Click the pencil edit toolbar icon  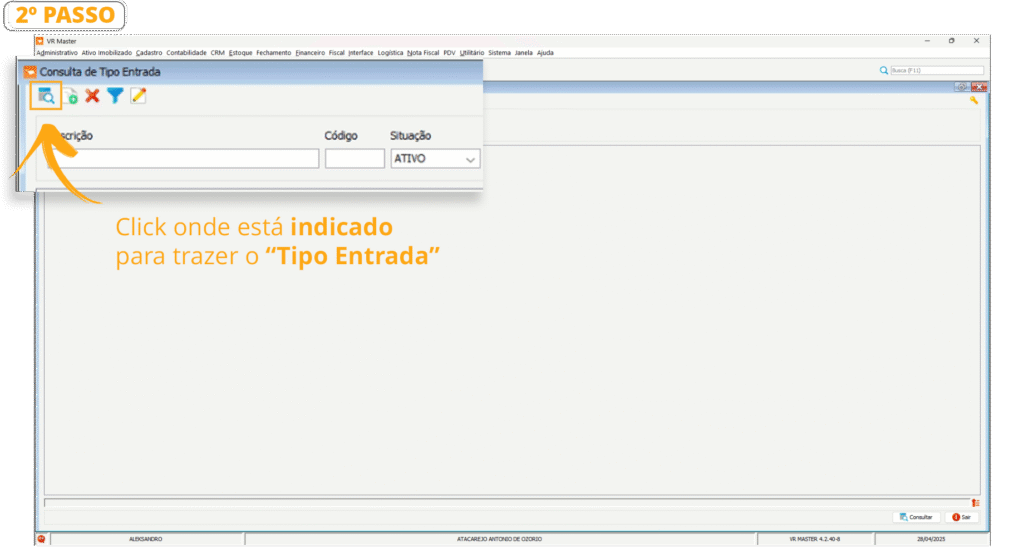tap(138, 96)
